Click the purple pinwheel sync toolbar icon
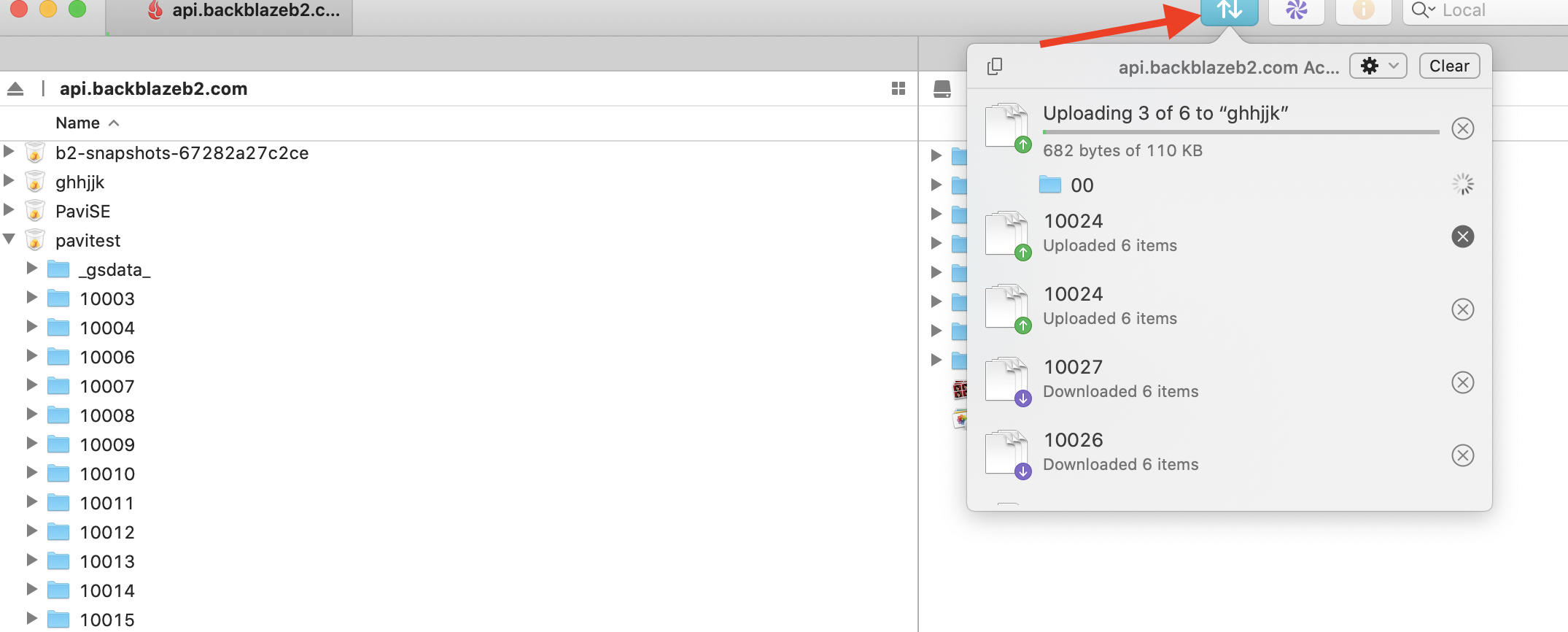This screenshot has width=1568, height=632. [1297, 11]
